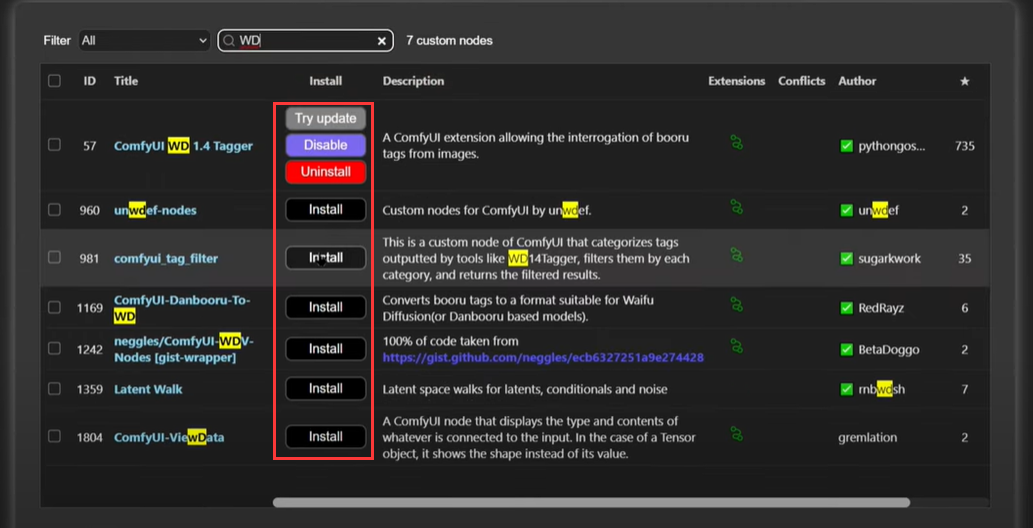This screenshot has width=1033, height=528.
Task: Click the red Uninstall button
Action: (325, 172)
